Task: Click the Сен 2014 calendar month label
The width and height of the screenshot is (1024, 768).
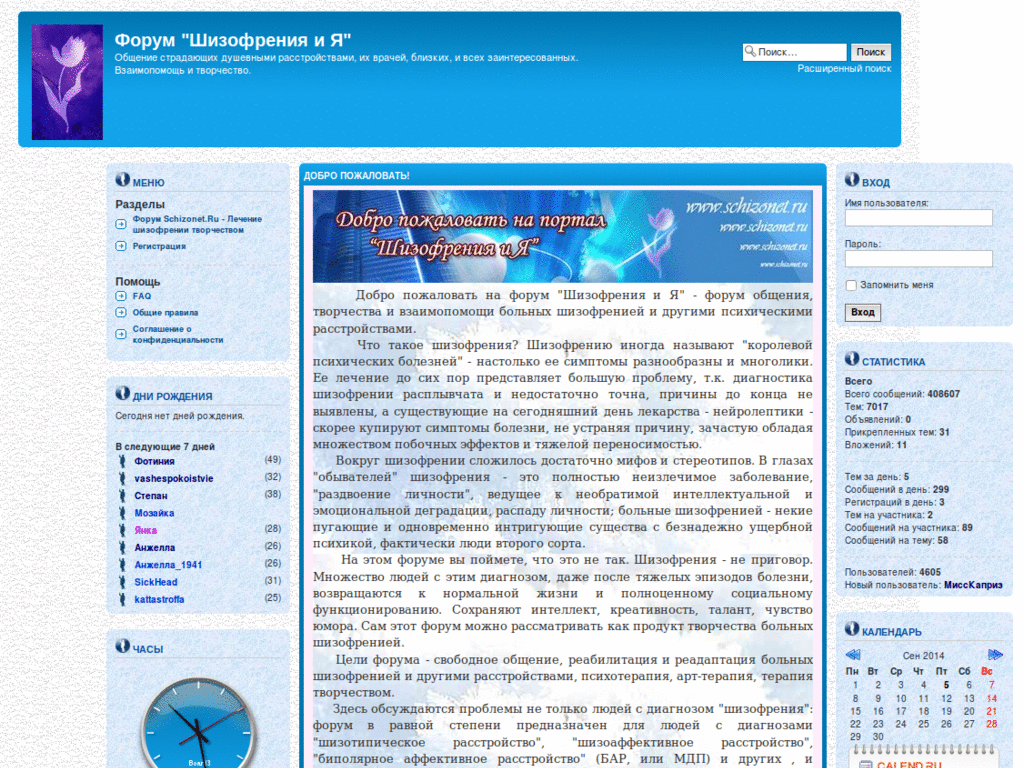Action: pos(923,655)
